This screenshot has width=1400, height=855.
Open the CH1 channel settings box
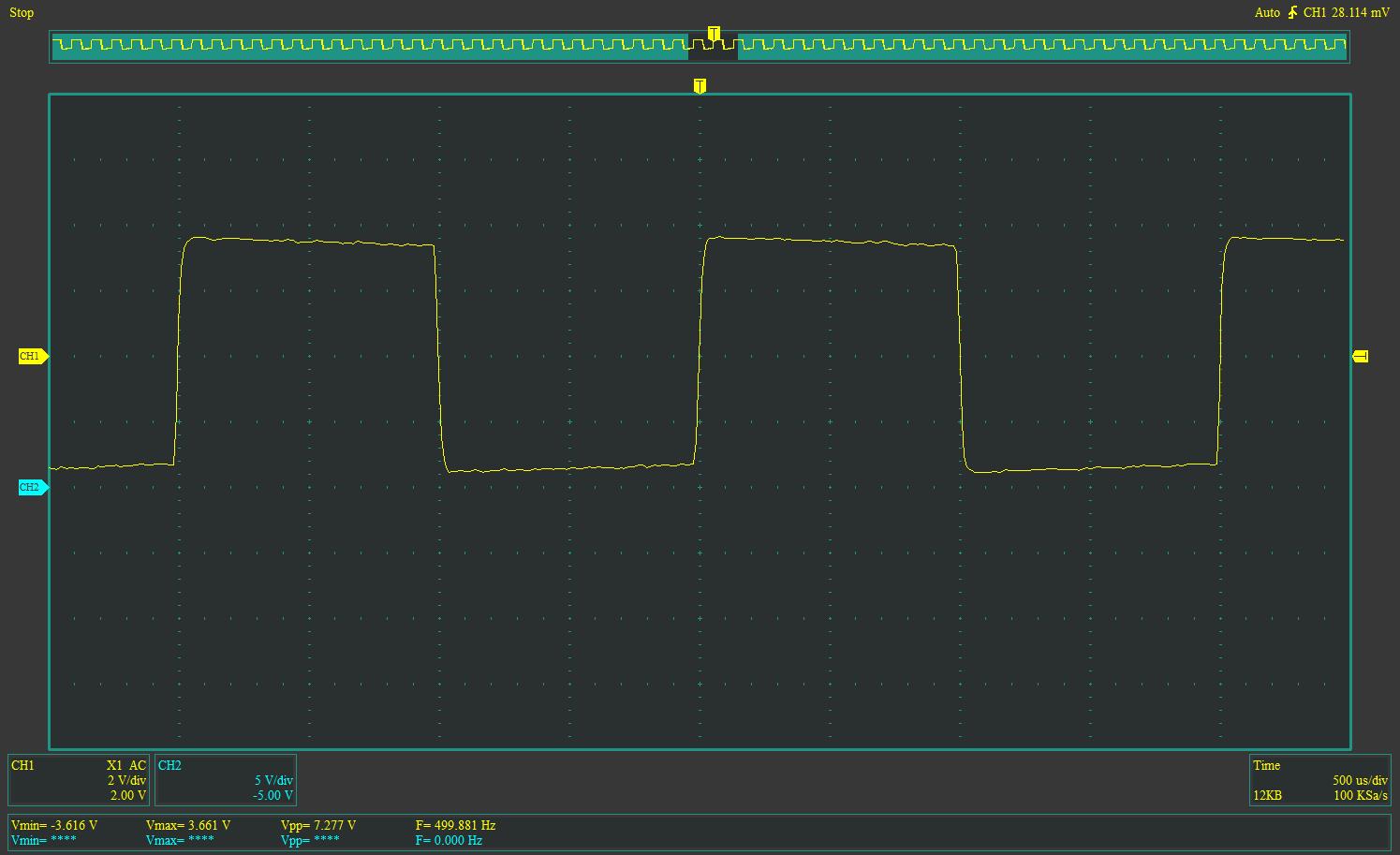(79, 780)
